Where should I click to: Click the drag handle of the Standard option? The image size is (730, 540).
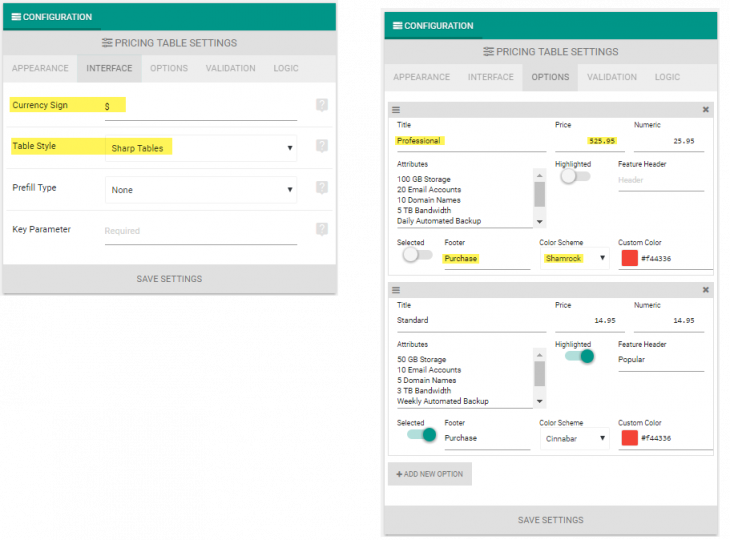pos(396,290)
